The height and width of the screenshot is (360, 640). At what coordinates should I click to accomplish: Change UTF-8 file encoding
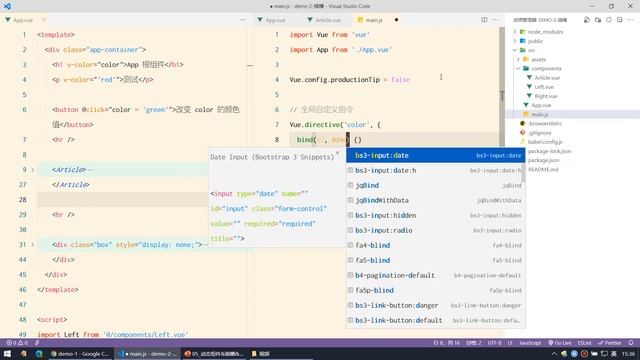pyautogui.click(x=494, y=343)
